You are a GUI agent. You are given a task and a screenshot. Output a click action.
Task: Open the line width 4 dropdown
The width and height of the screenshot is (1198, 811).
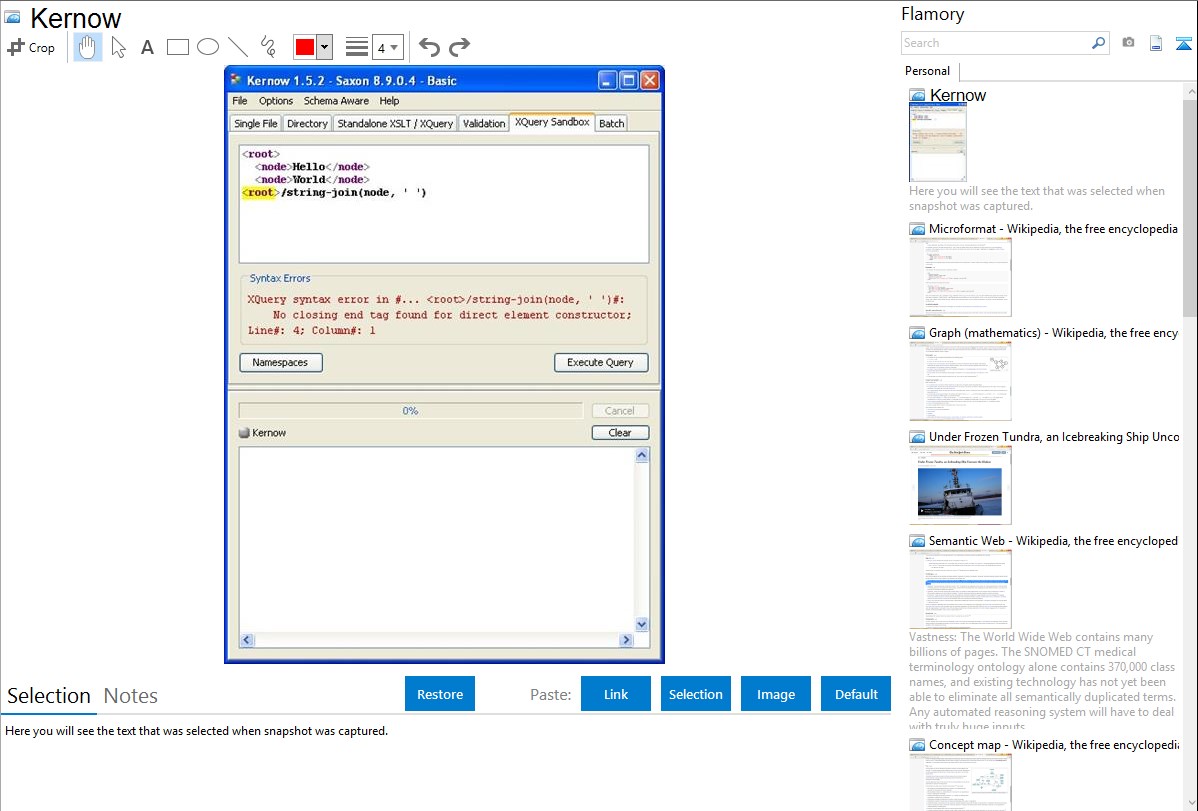click(x=388, y=47)
